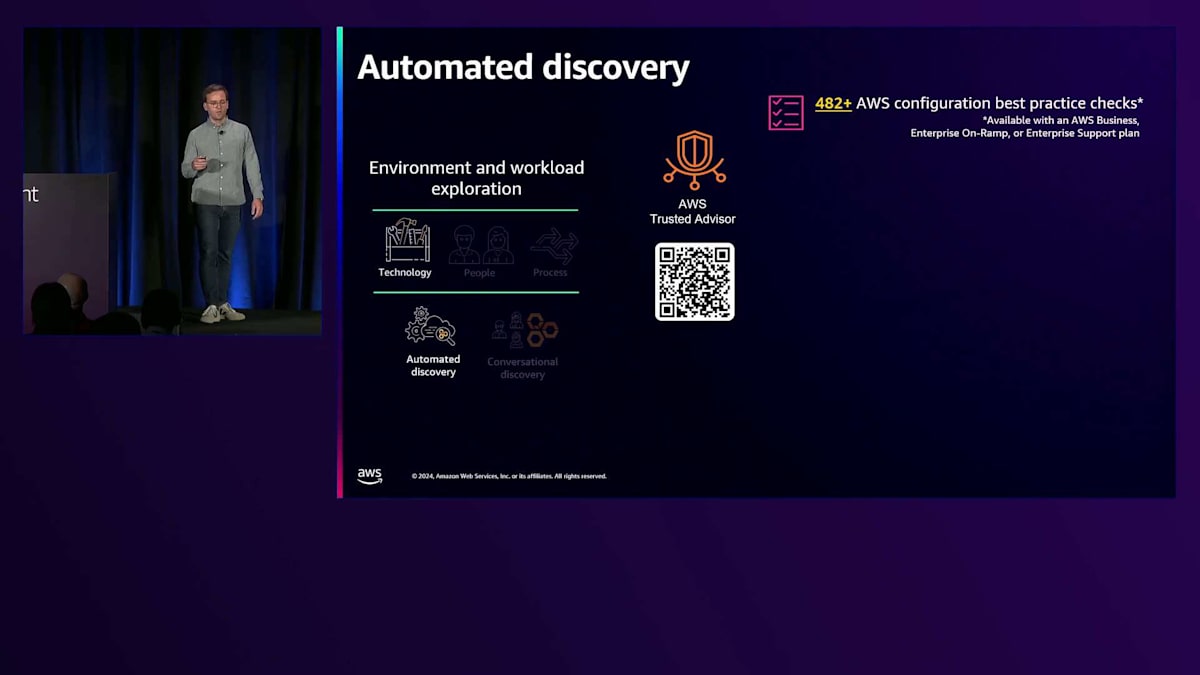Open the underlined 482+ link

point(833,103)
